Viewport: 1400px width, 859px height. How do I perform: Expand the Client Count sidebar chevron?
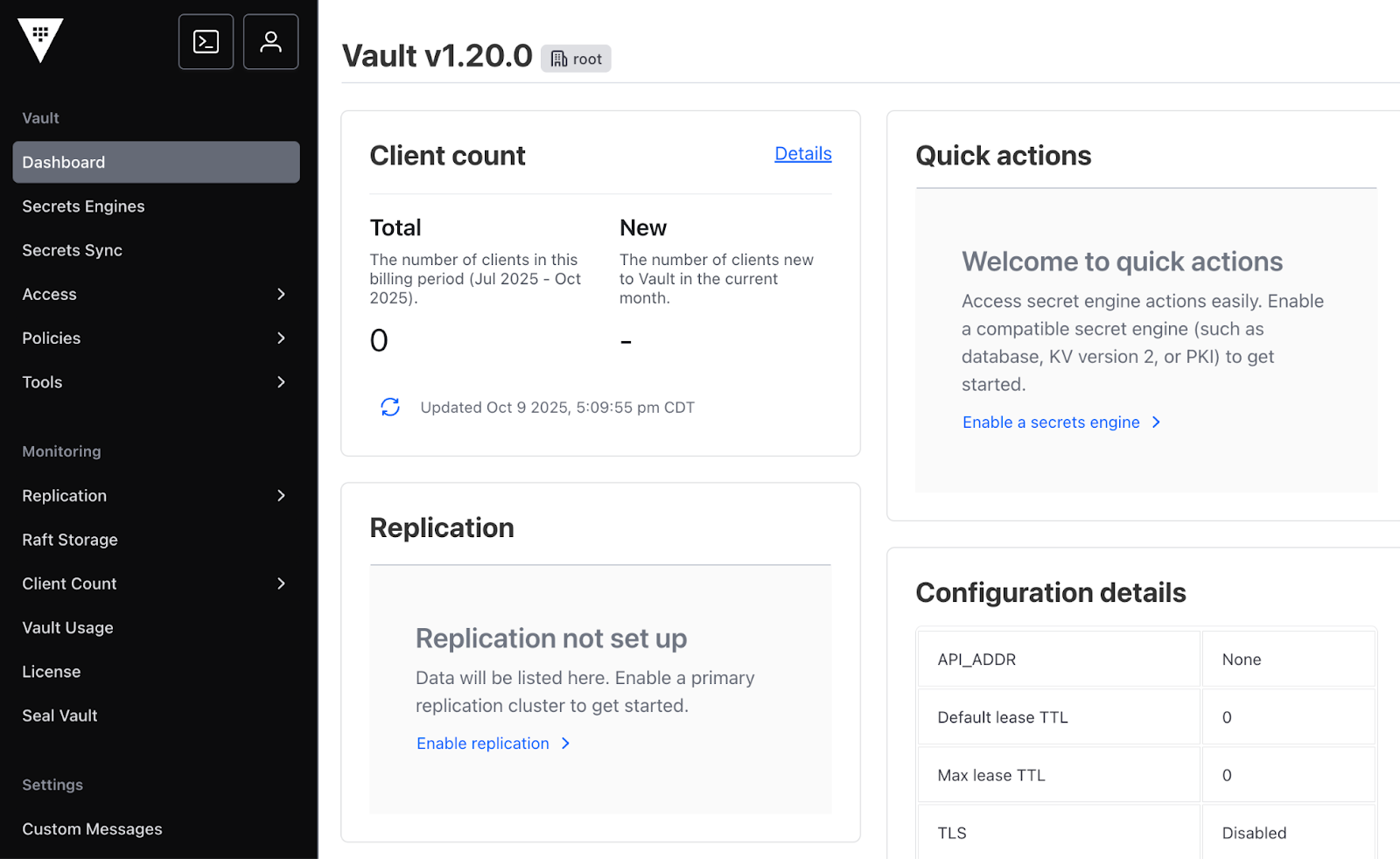click(x=281, y=583)
